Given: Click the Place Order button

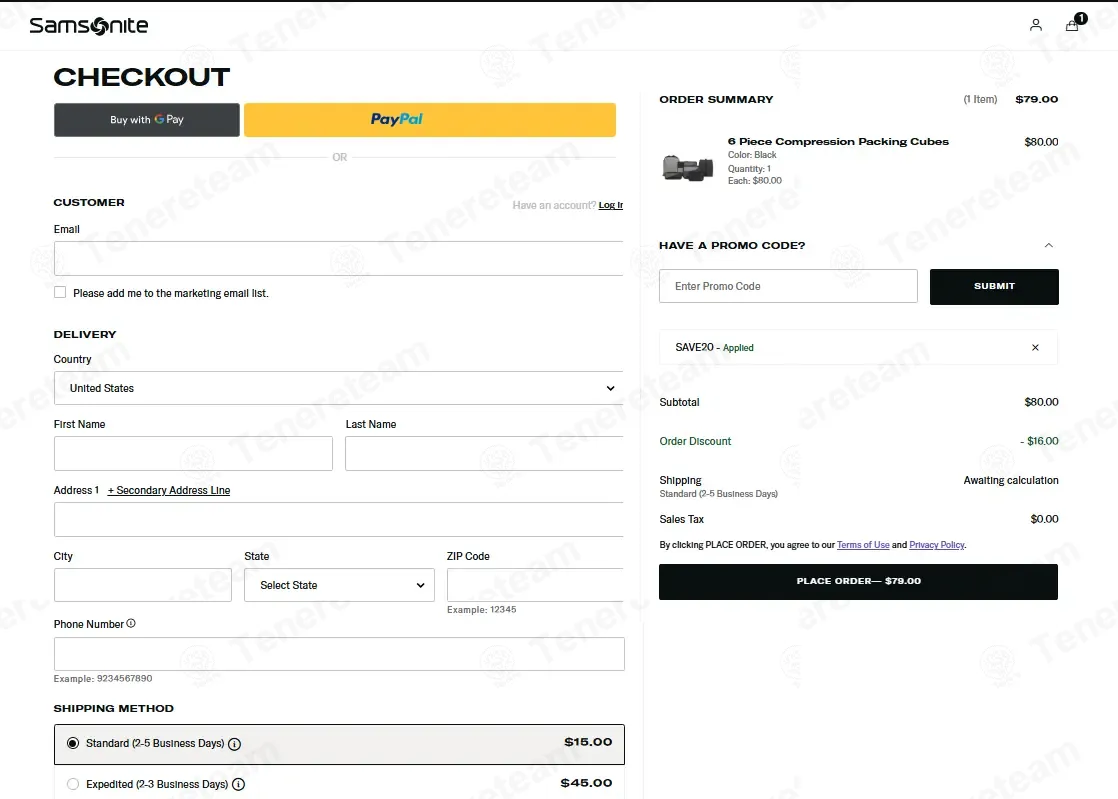Looking at the screenshot, I should [858, 582].
